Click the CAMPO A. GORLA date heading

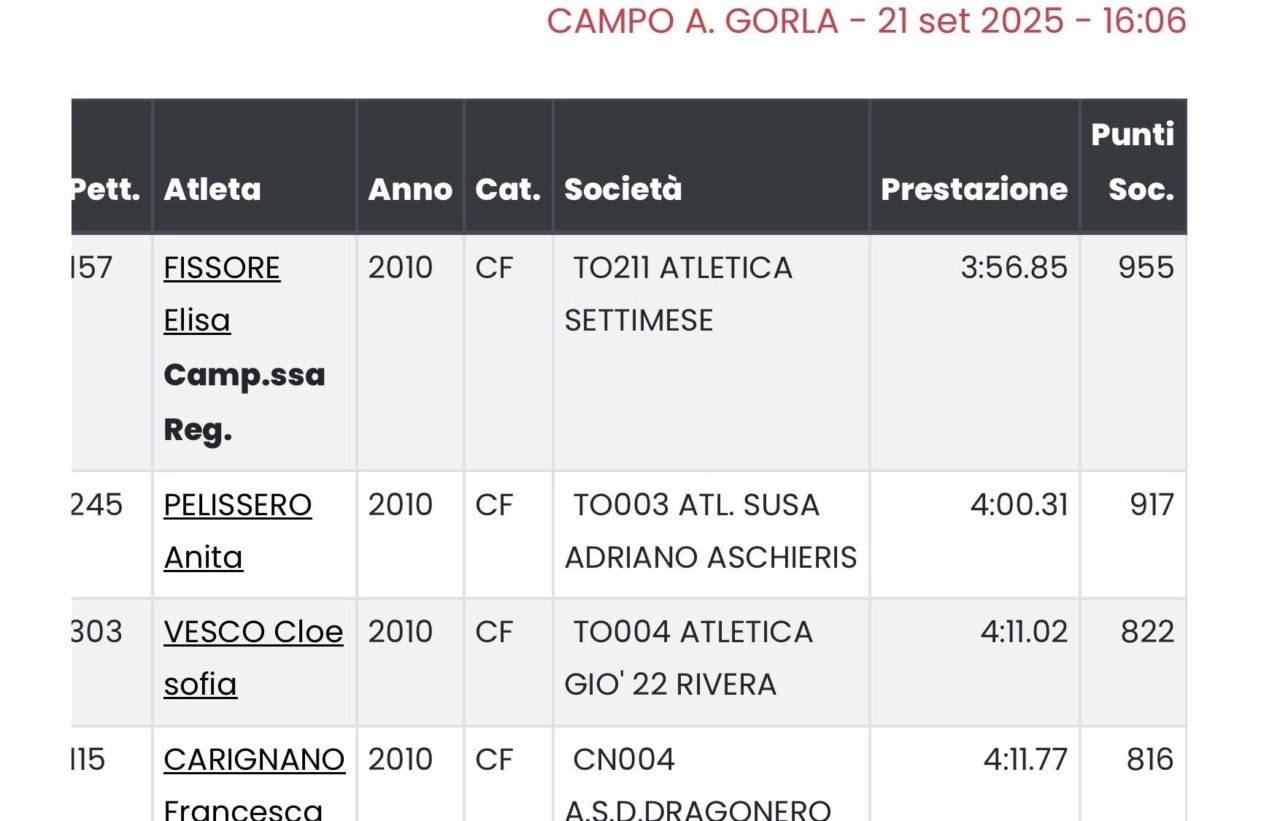pyautogui.click(x=866, y=21)
